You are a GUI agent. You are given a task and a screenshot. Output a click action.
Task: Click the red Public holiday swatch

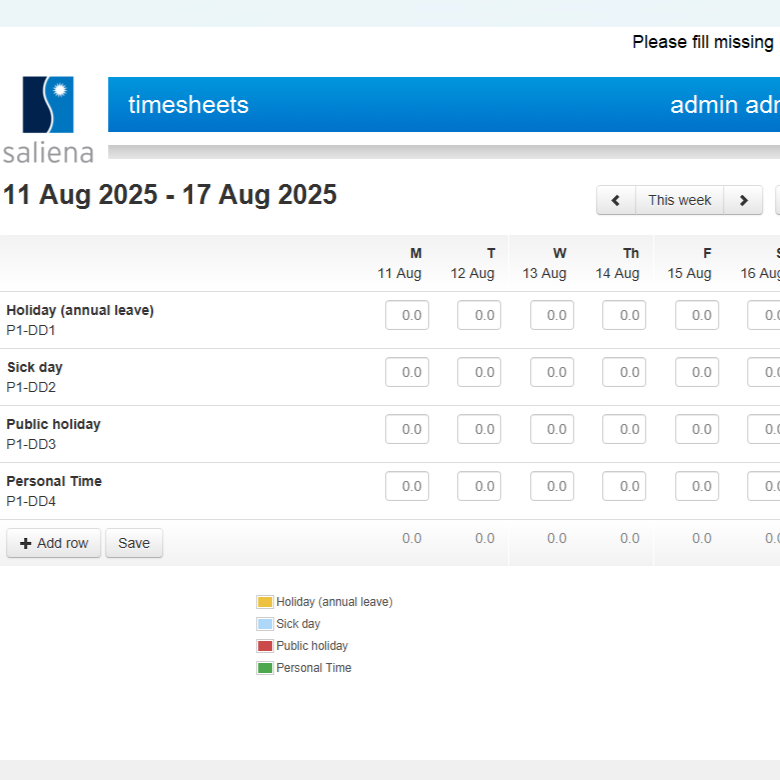(x=265, y=646)
